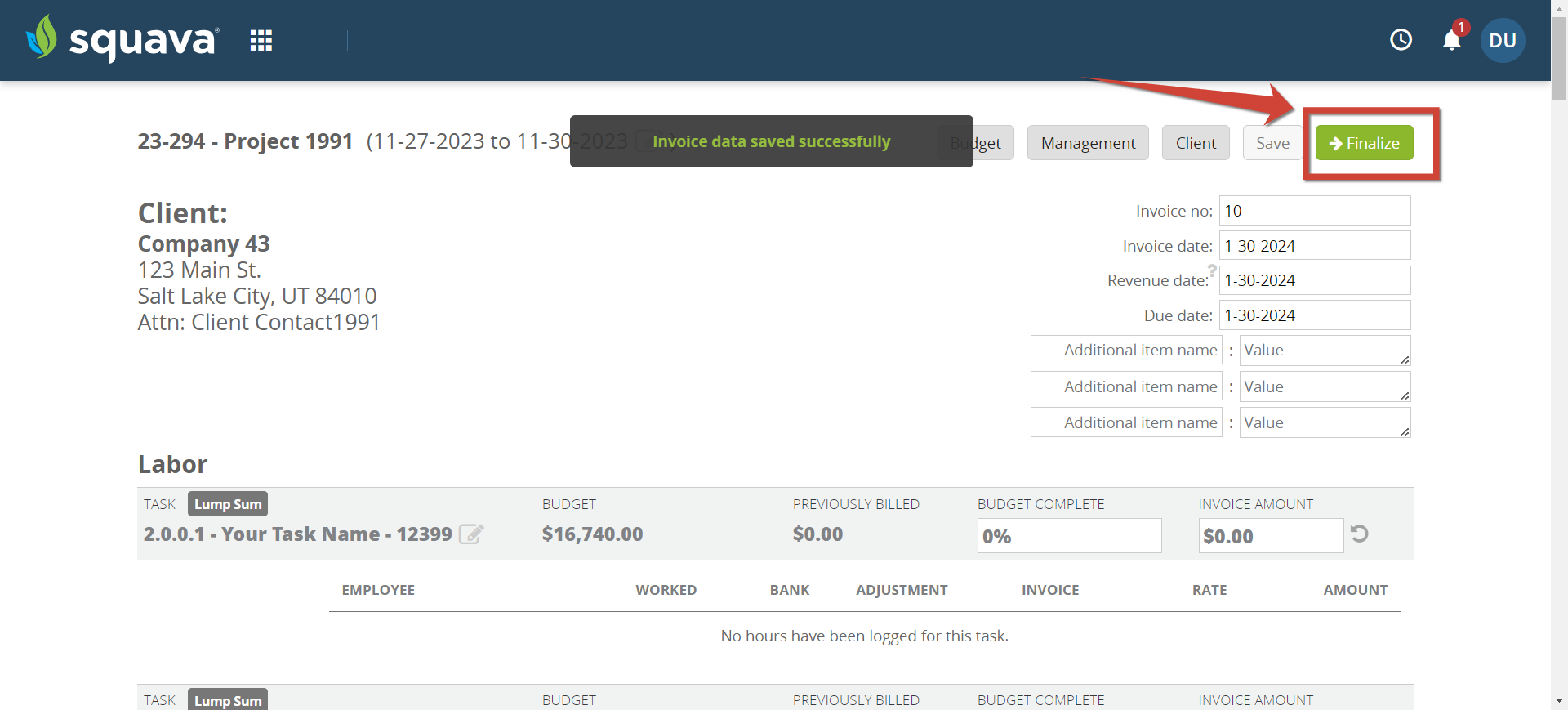
Task: Click the green Finalize button
Action: pyautogui.click(x=1364, y=143)
